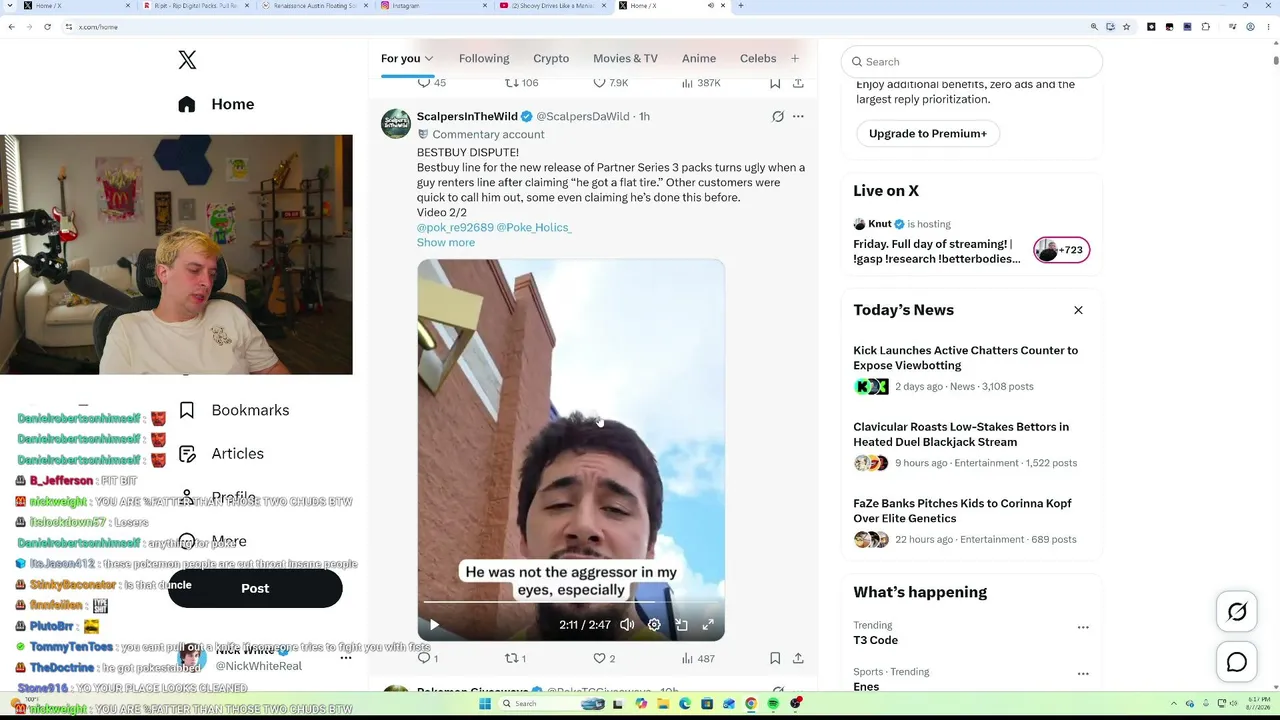Add a new timeline tab with plus
The height and width of the screenshot is (720, 1280).
point(795,58)
